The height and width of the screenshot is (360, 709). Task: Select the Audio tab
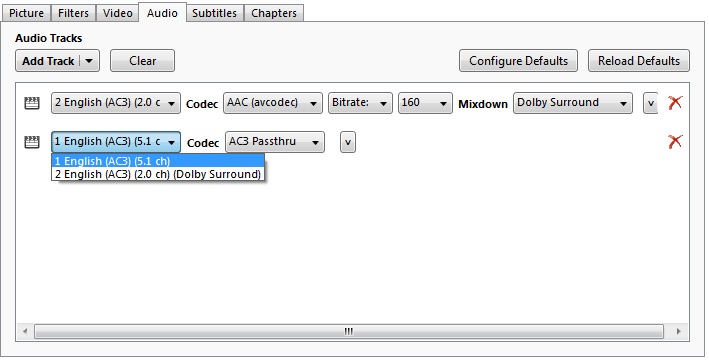162,13
